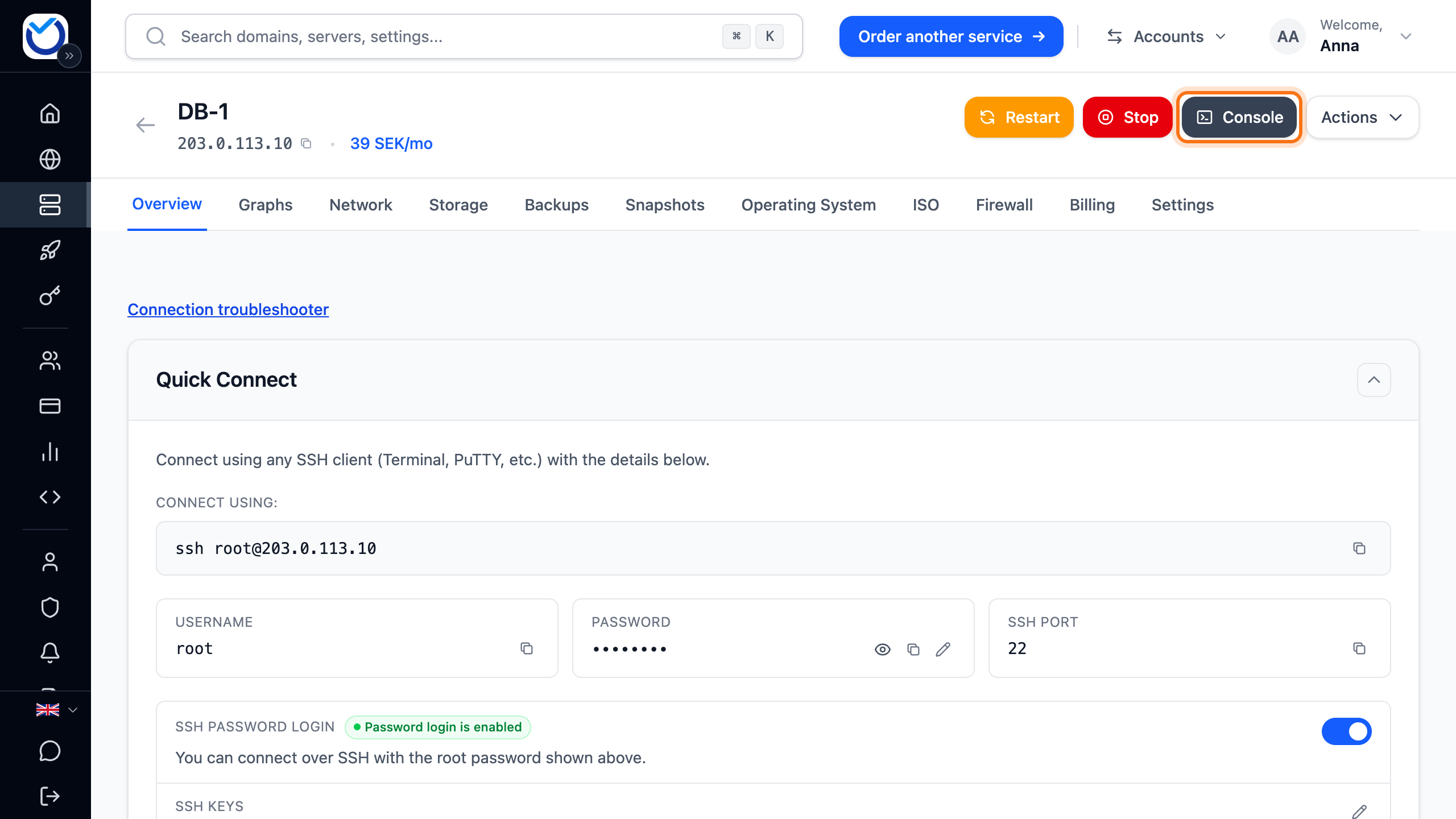
Task: Open the Connection troubleshooter link
Action: click(x=228, y=309)
